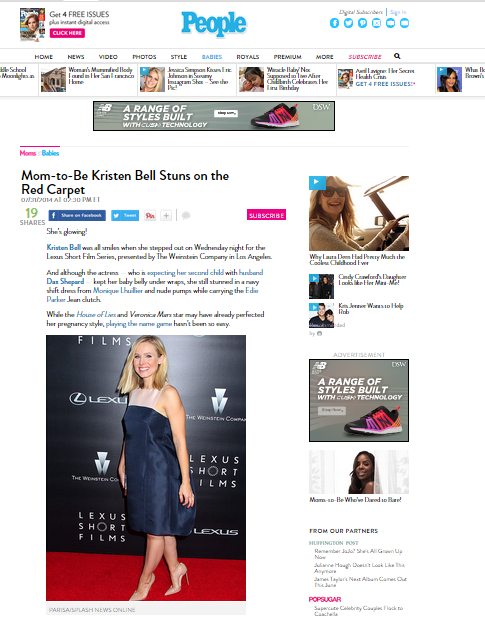
Task: Click the People logo
Action: 214,24
